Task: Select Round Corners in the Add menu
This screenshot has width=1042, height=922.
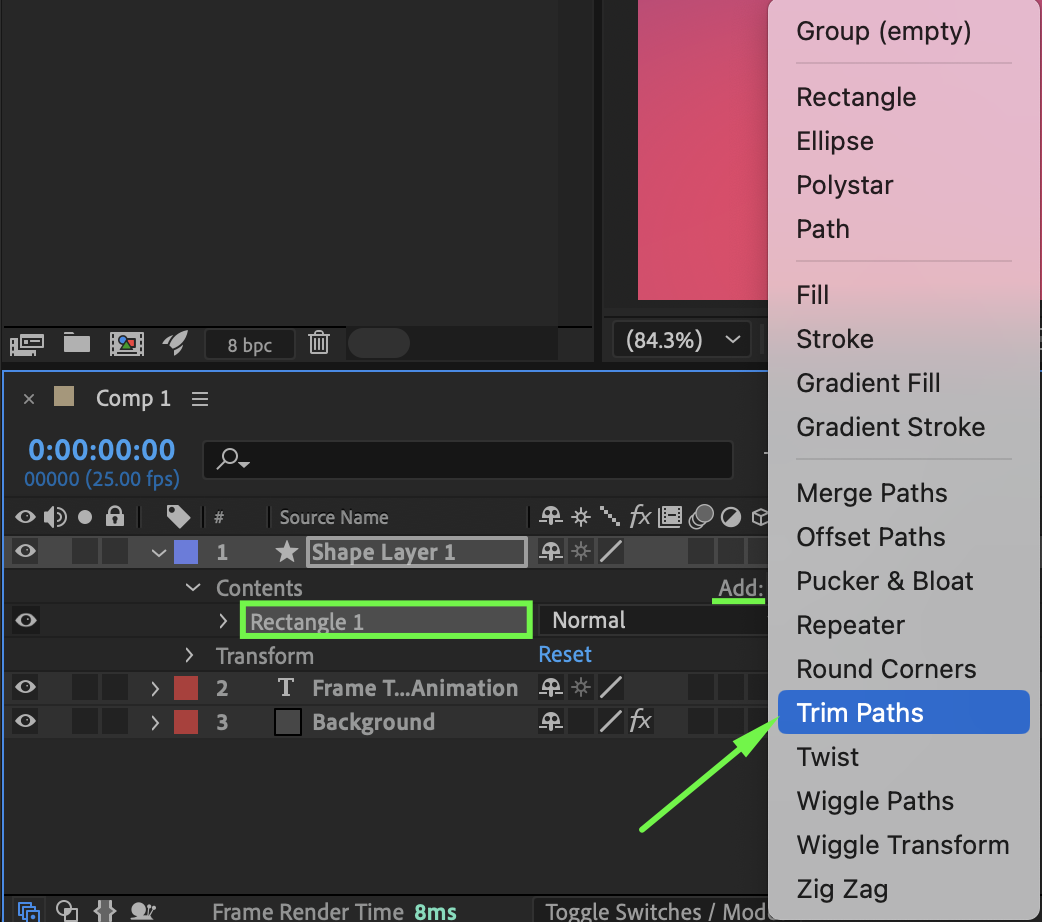Action: click(886, 669)
